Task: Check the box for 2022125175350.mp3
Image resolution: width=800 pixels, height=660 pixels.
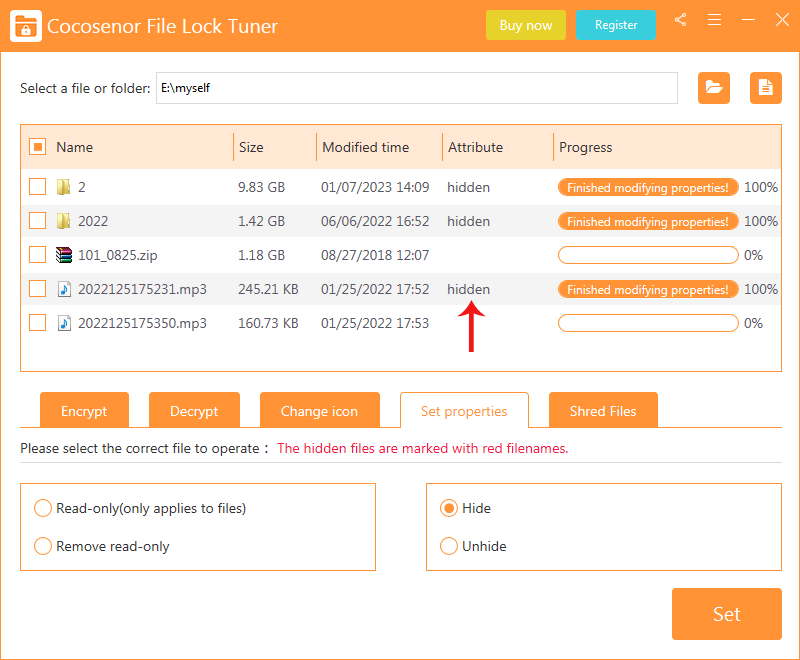Action: (38, 323)
